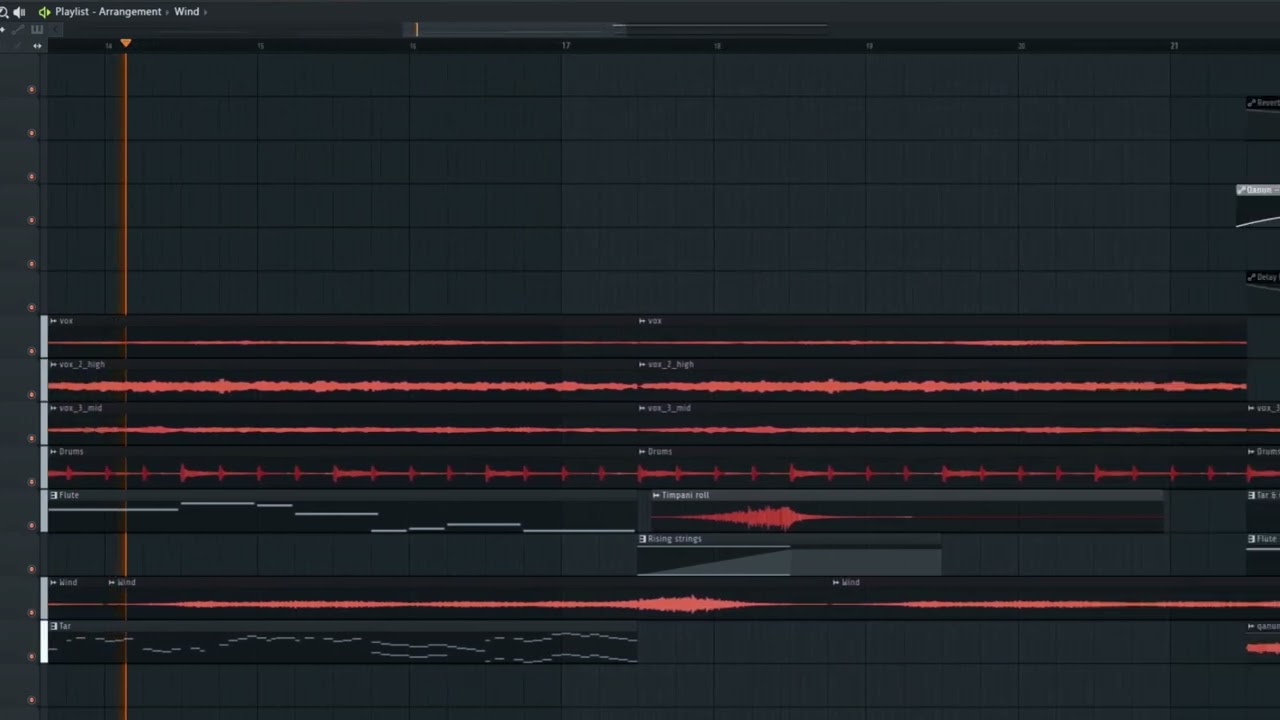Mute the track holding the Reverb clip
This screenshot has width=1280, height=720.
pos(31,133)
